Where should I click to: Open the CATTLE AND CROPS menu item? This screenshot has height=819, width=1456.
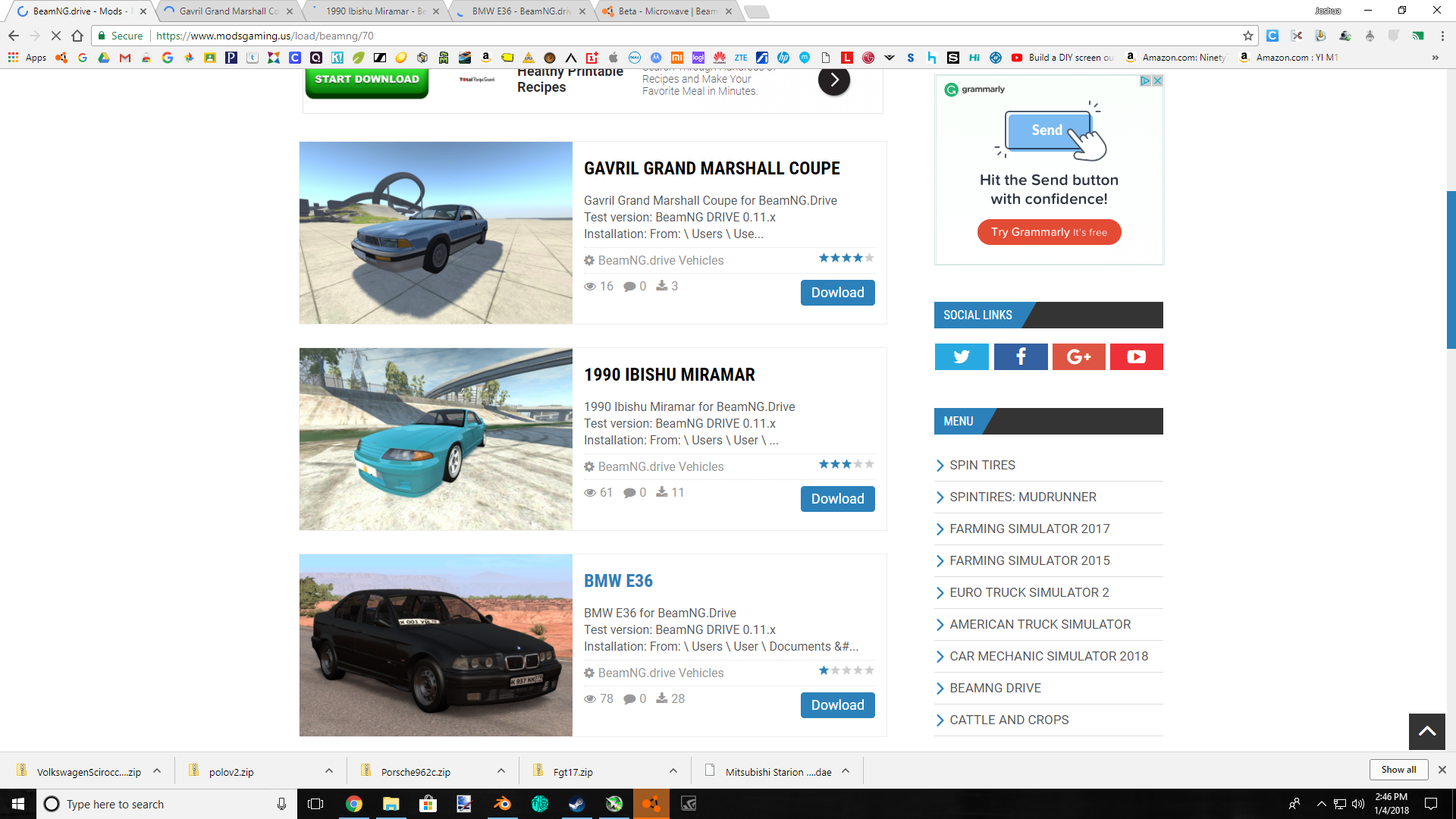coord(1009,720)
